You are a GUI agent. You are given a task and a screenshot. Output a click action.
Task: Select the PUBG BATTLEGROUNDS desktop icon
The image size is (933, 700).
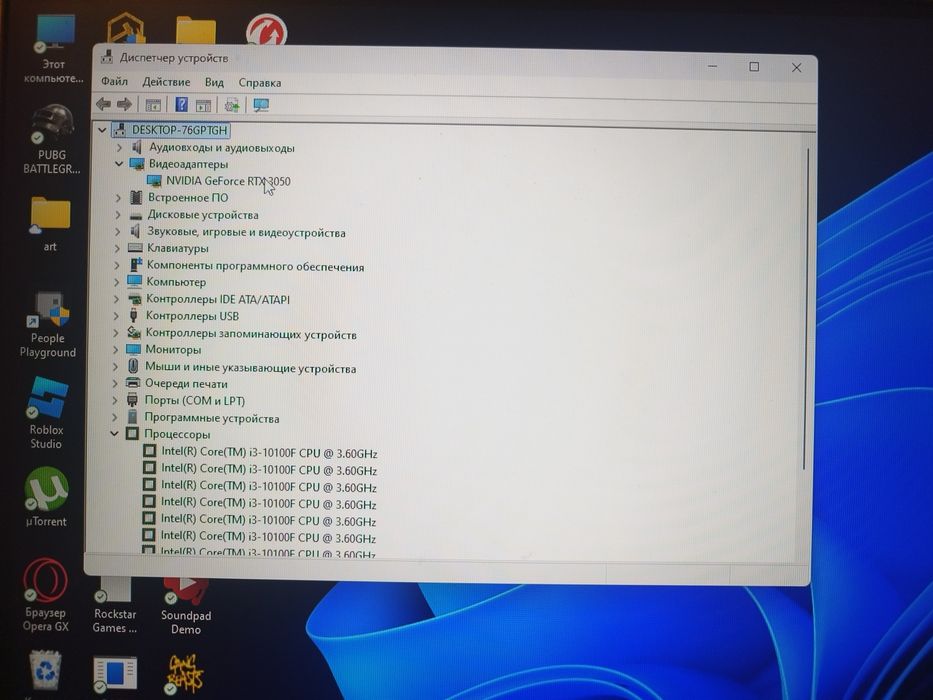[x=52, y=140]
